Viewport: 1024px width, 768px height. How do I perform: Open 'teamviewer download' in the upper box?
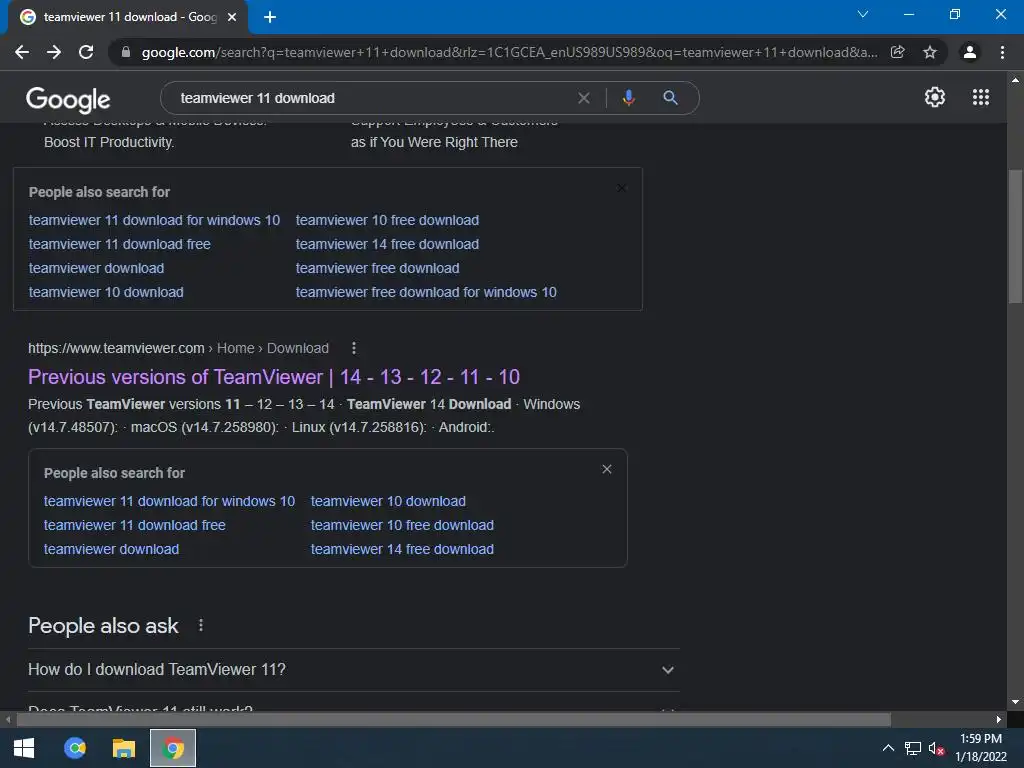(x=97, y=268)
